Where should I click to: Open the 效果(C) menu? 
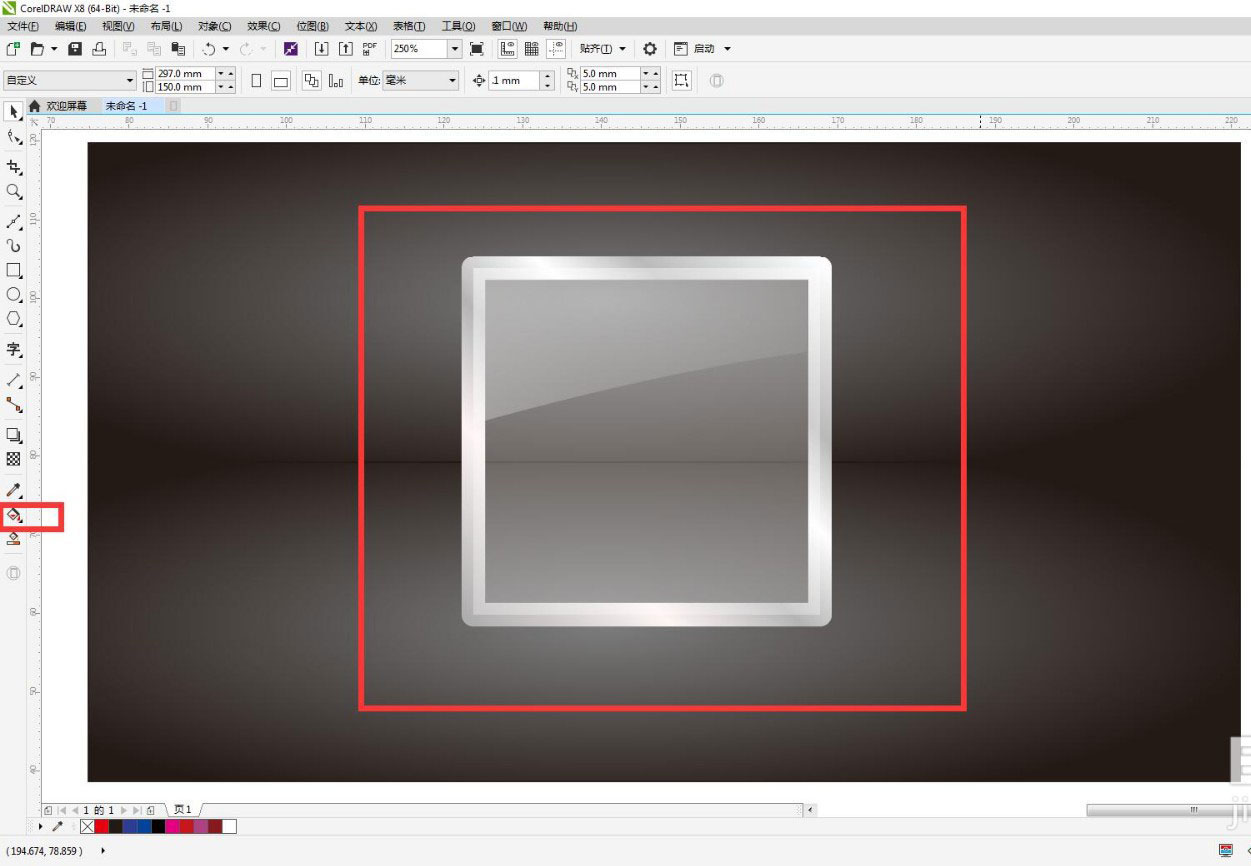(x=263, y=26)
